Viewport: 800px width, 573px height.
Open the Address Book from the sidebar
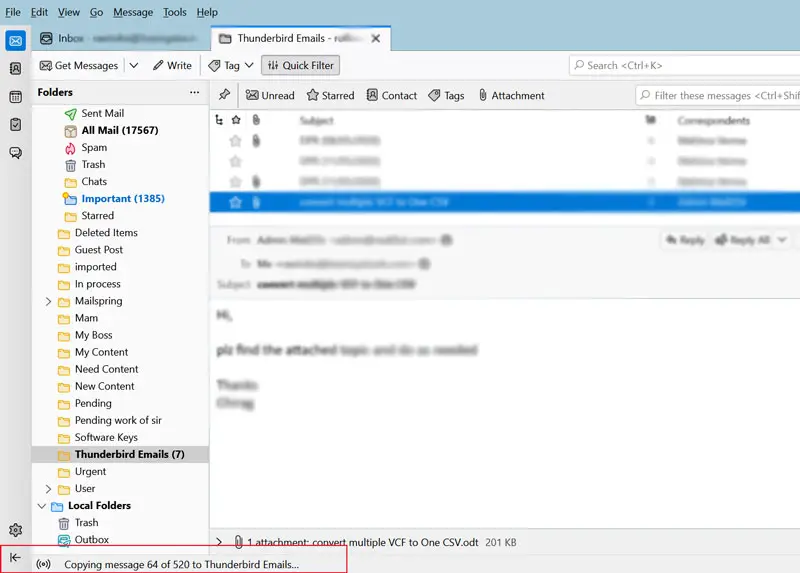coord(15,69)
